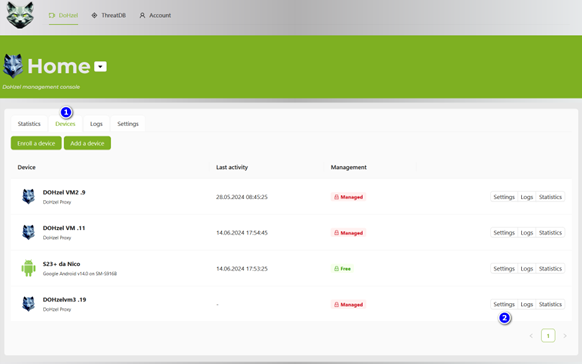Click the raccoon logo in the header
582x364 pixels.
[x=20, y=15]
